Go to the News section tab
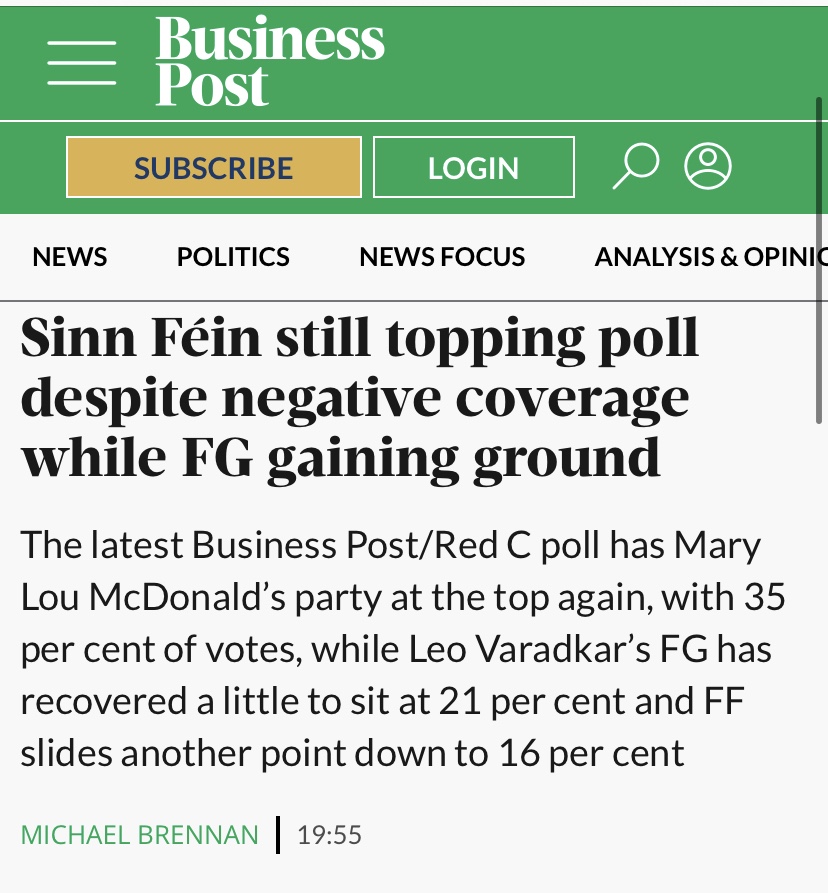Image resolution: width=828 pixels, height=893 pixels. (70, 257)
